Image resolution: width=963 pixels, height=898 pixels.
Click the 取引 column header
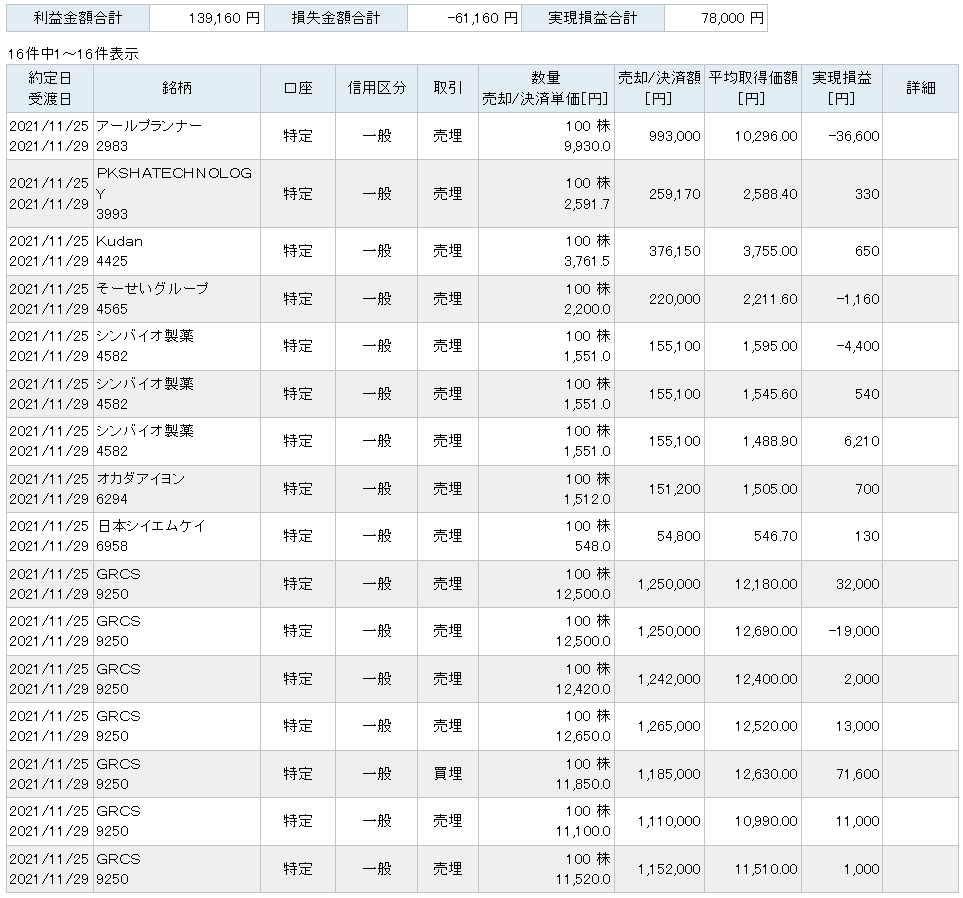coord(448,88)
